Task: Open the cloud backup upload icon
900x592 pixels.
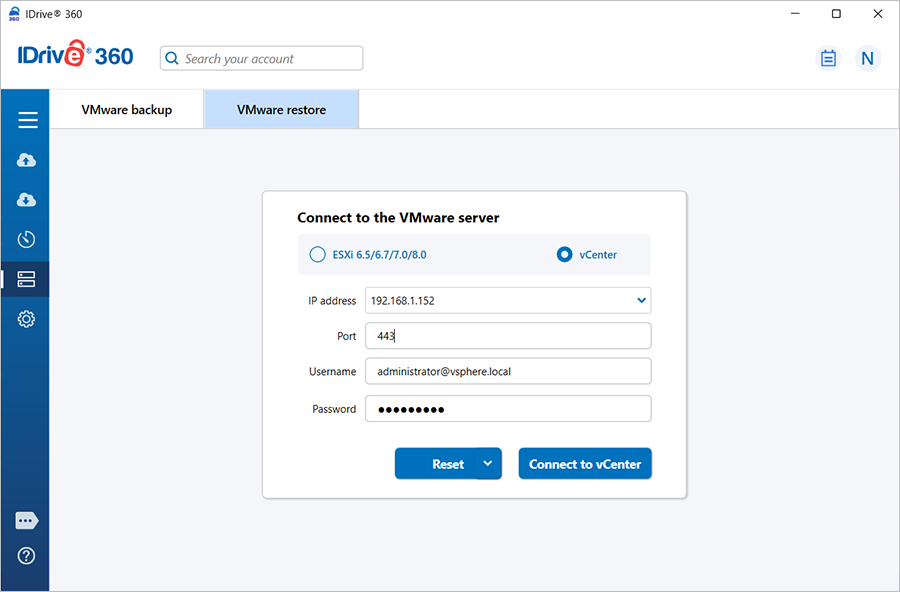Action: [27, 160]
